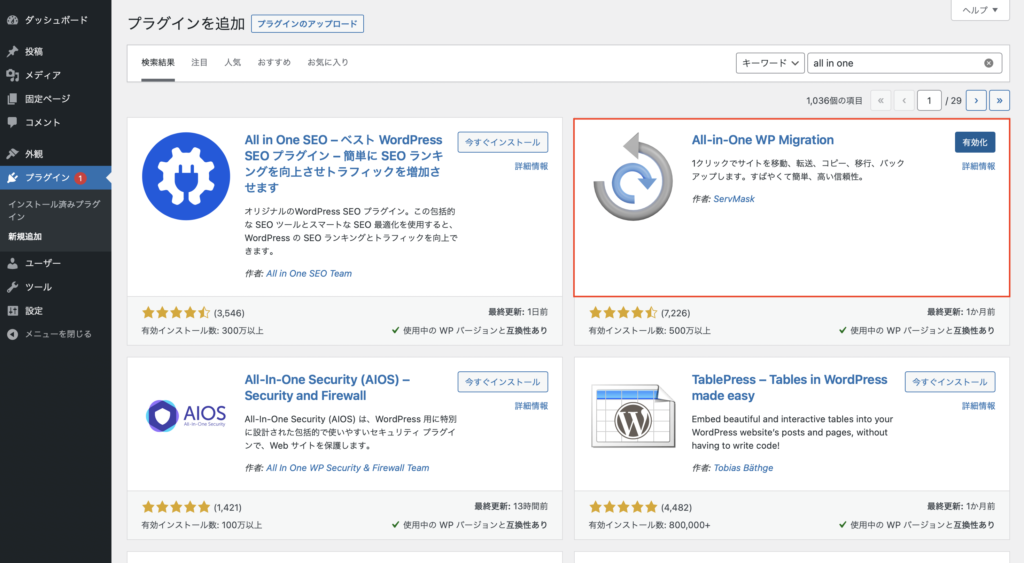The height and width of the screenshot is (563, 1024).
Task: Expand the Help dropdown tab
Action: tap(980, 10)
